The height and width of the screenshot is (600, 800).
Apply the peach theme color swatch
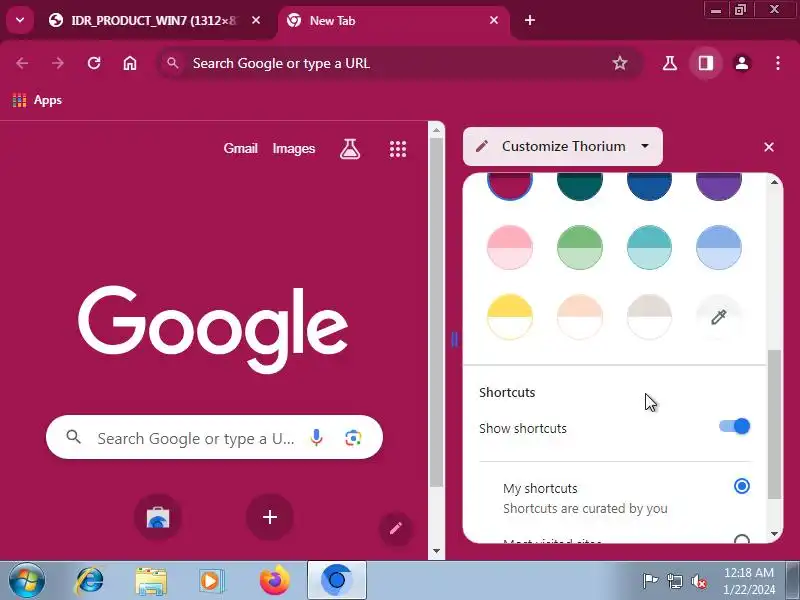pos(580,317)
